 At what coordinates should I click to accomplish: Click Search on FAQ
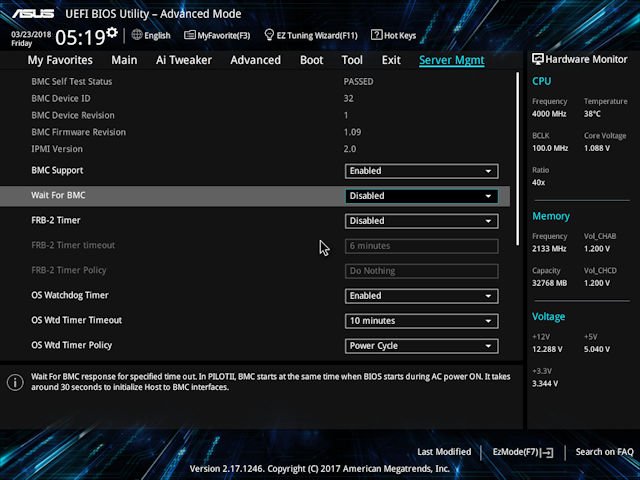[604, 452]
